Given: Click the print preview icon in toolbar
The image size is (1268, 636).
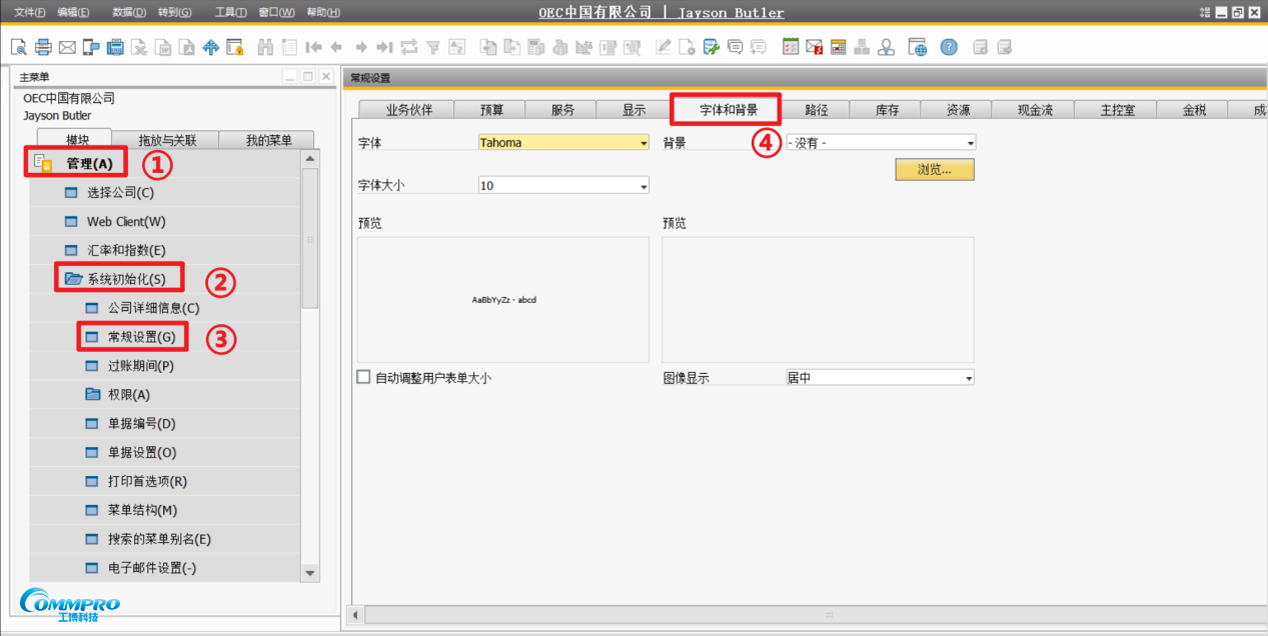Looking at the screenshot, I should click(18, 46).
